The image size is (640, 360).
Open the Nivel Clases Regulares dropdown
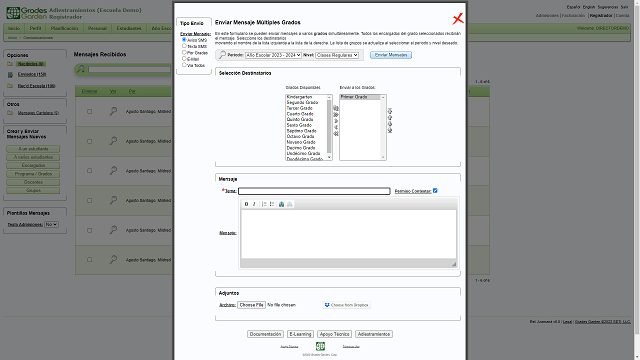click(x=337, y=55)
